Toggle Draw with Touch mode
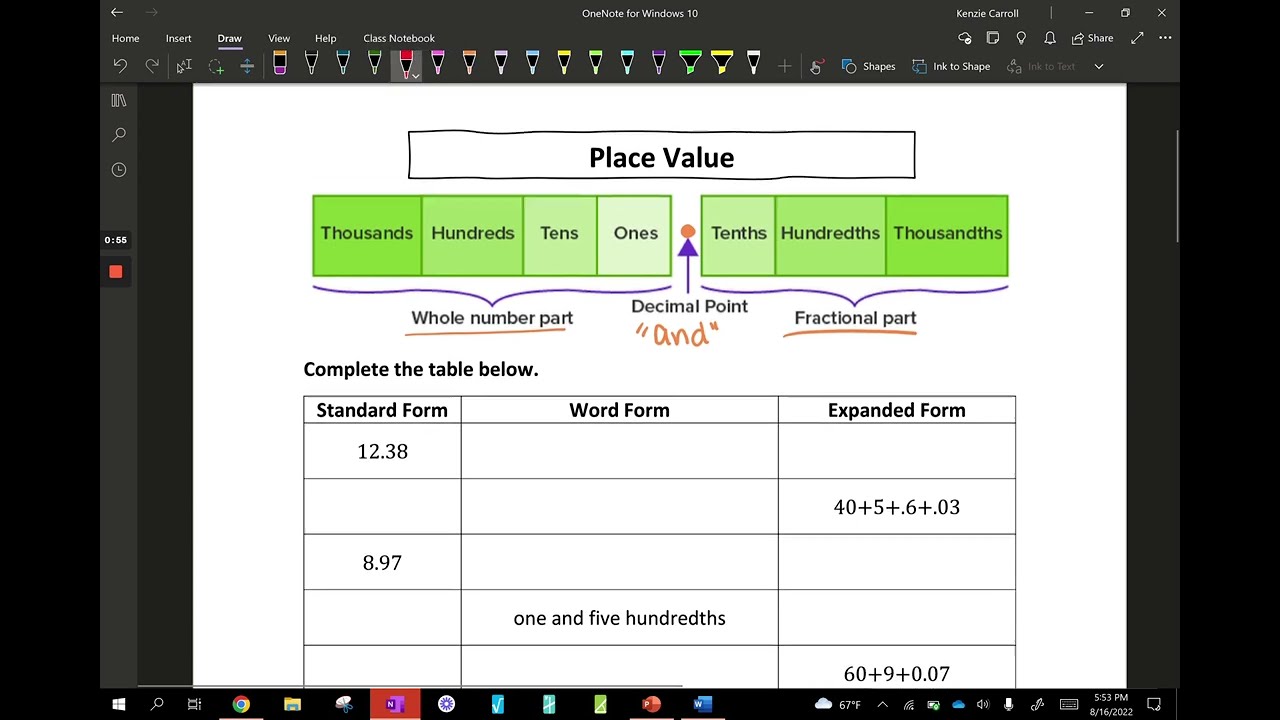Screen dimensions: 1280x720 coord(816,66)
